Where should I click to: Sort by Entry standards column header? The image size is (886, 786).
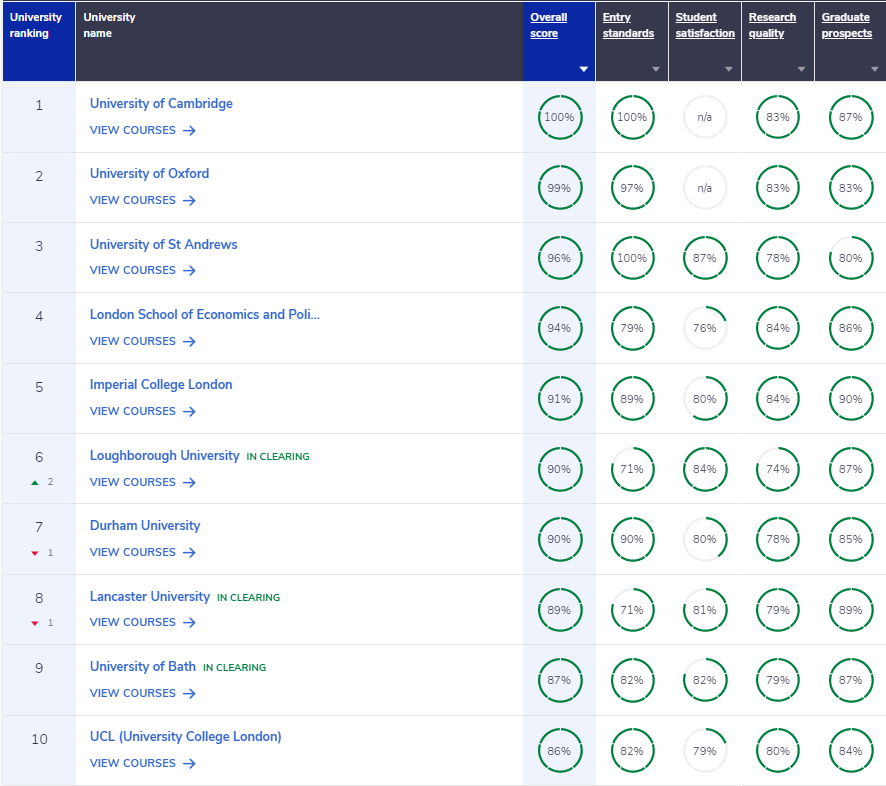[628, 25]
